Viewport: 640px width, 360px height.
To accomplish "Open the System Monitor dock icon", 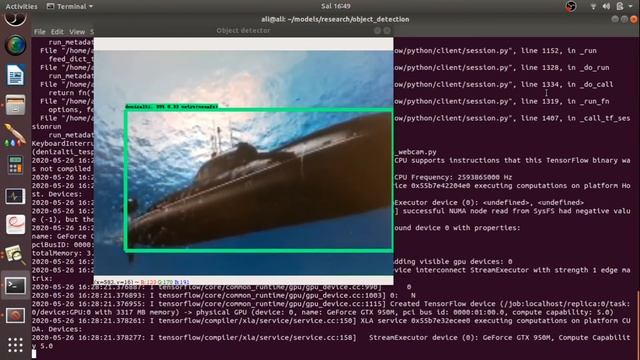I will pyautogui.click(x=16, y=196).
